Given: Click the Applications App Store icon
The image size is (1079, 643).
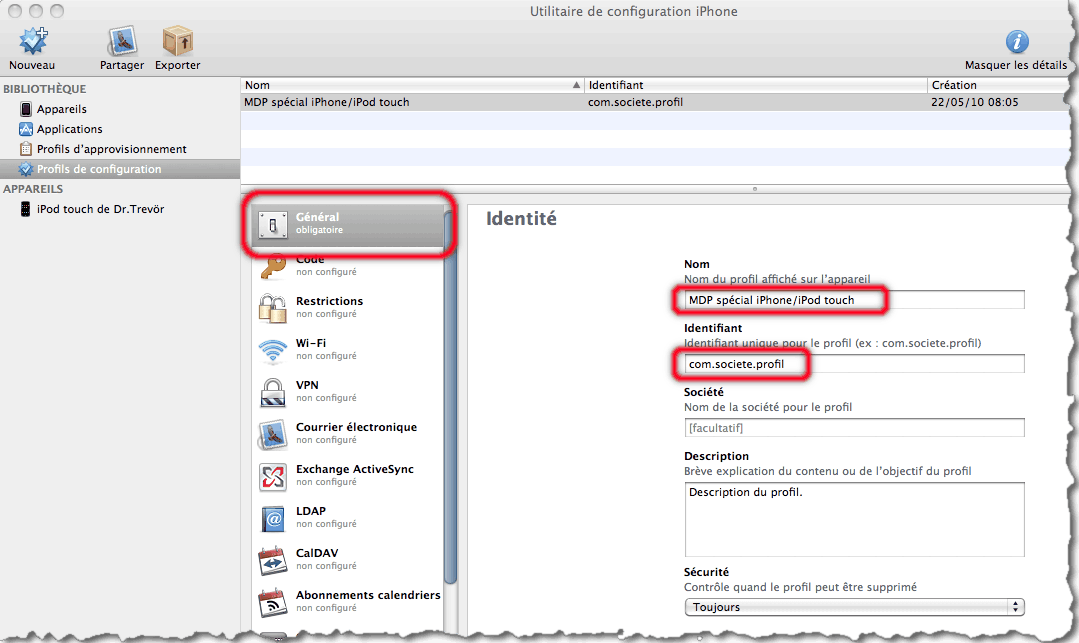Looking at the screenshot, I should pos(25,129).
